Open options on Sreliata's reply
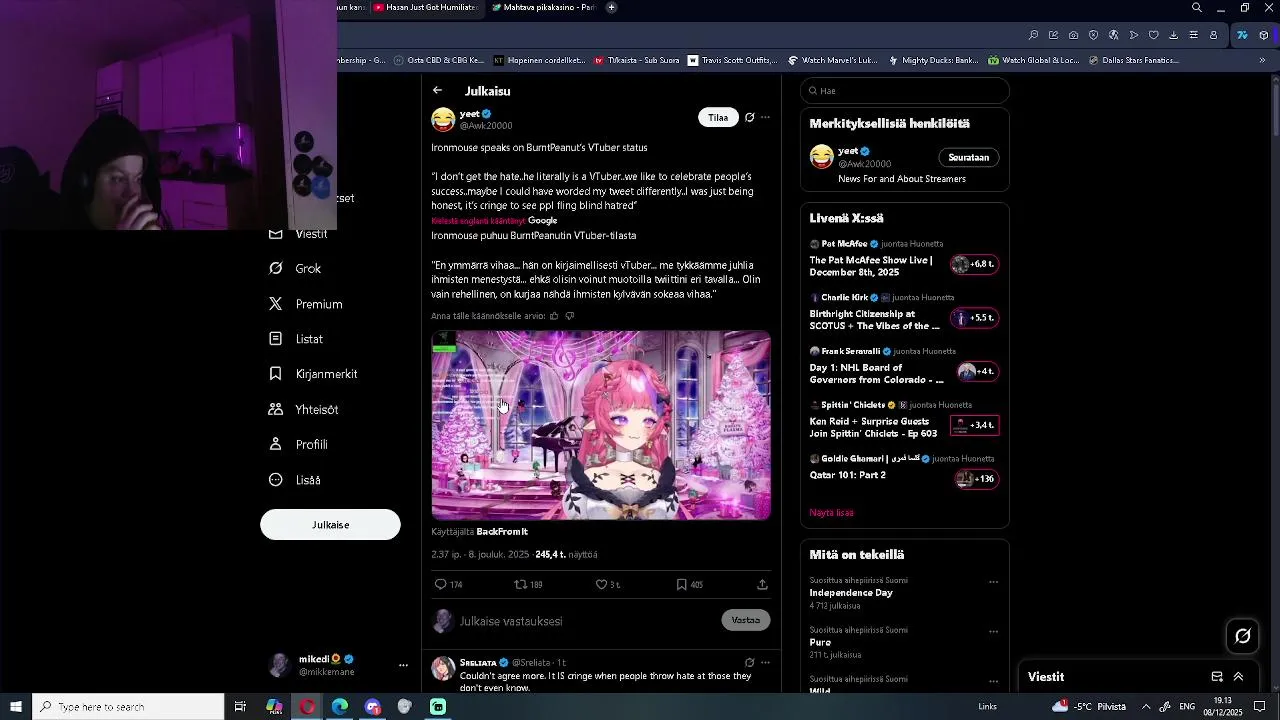1280x720 pixels. coord(765,662)
